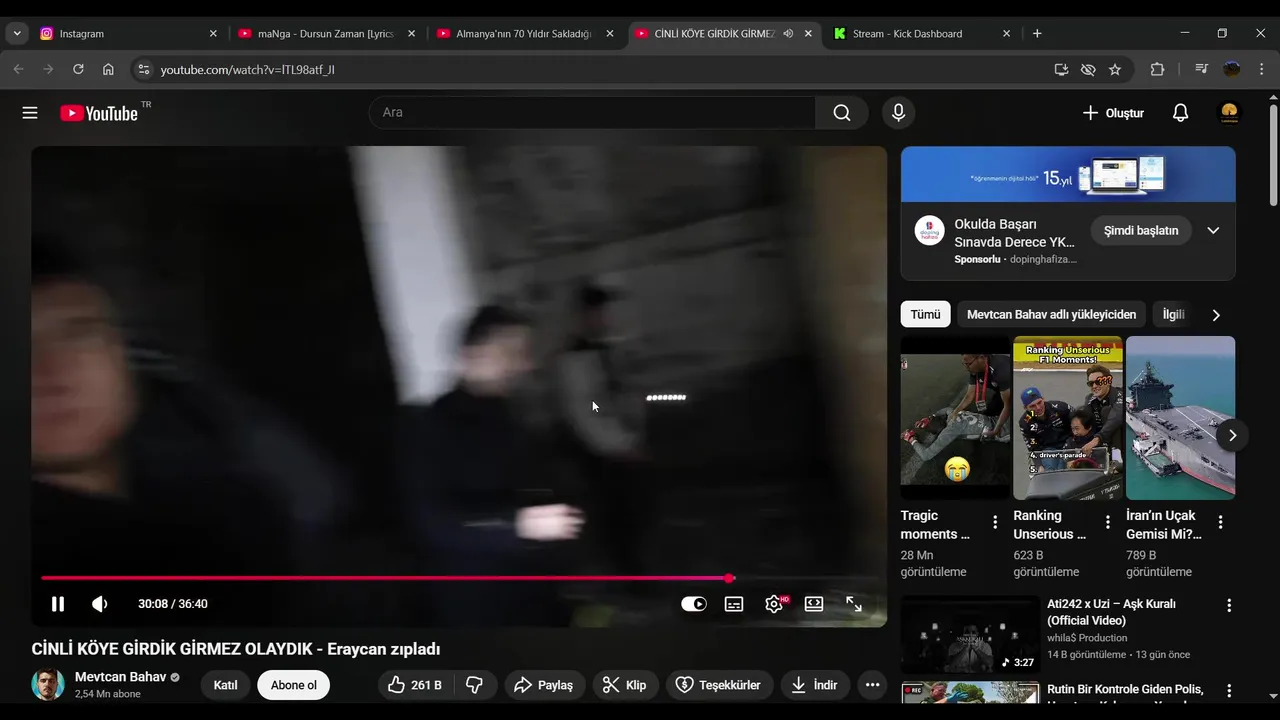
Task: Enter fullscreen mode
Action: coord(854,604)
